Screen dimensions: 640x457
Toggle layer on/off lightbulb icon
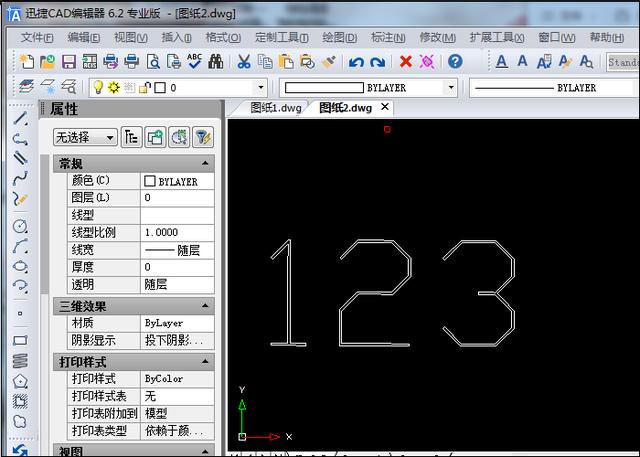(98, 87)
